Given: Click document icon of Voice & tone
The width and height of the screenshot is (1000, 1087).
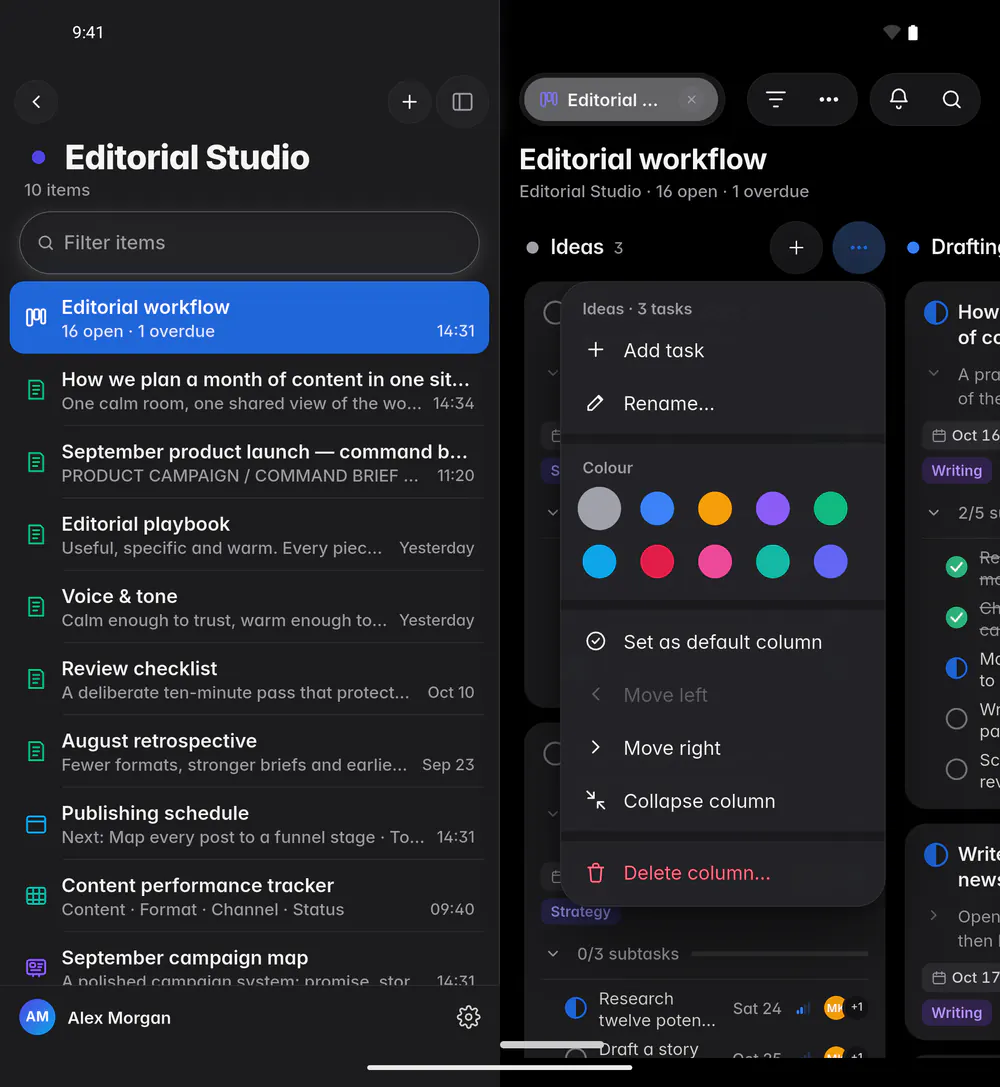Looking at the screenshot, I should pos(36,607).
